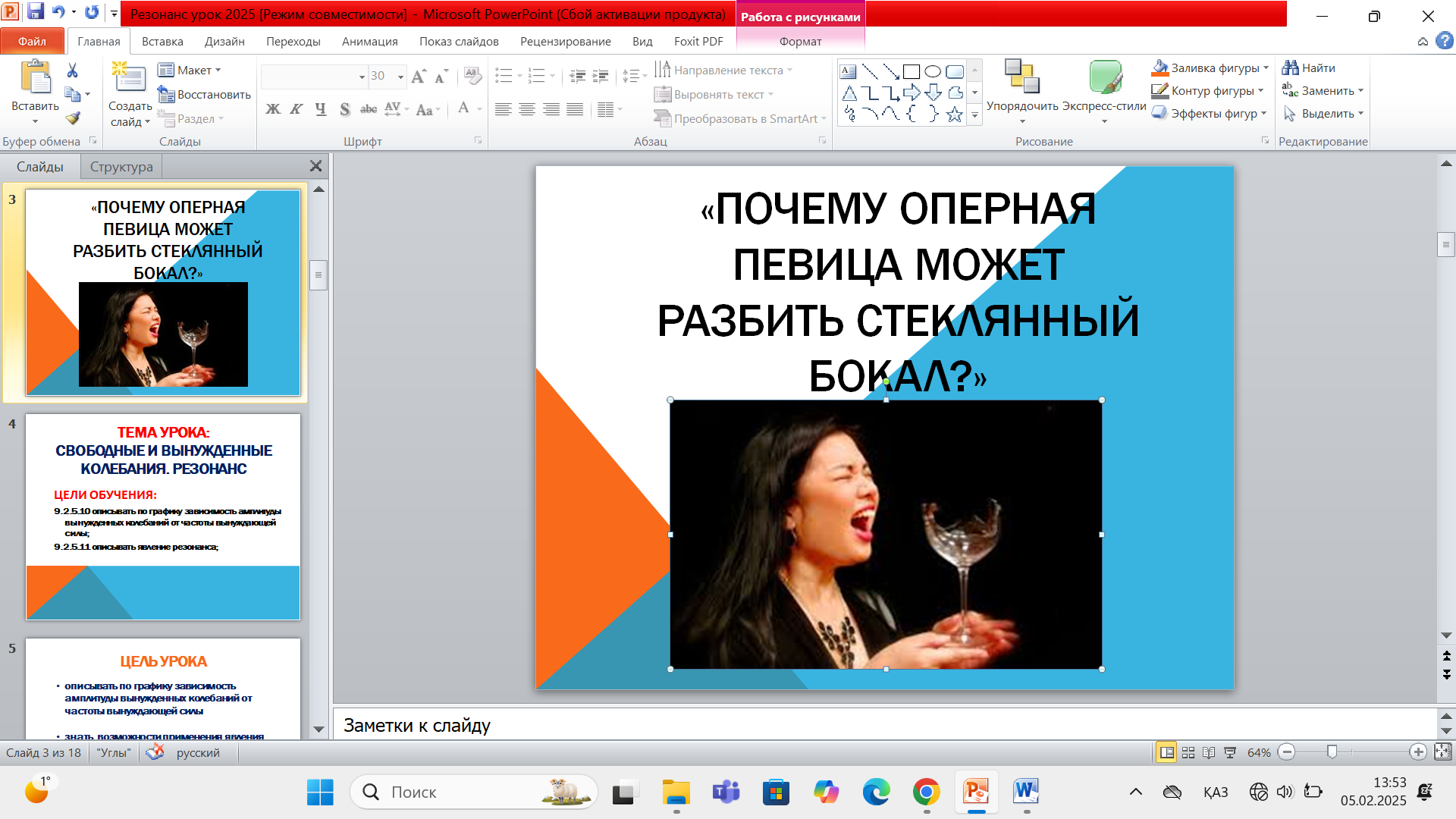Expand the Заливка фигуры fill dropdown

(x=1266, y=68)
